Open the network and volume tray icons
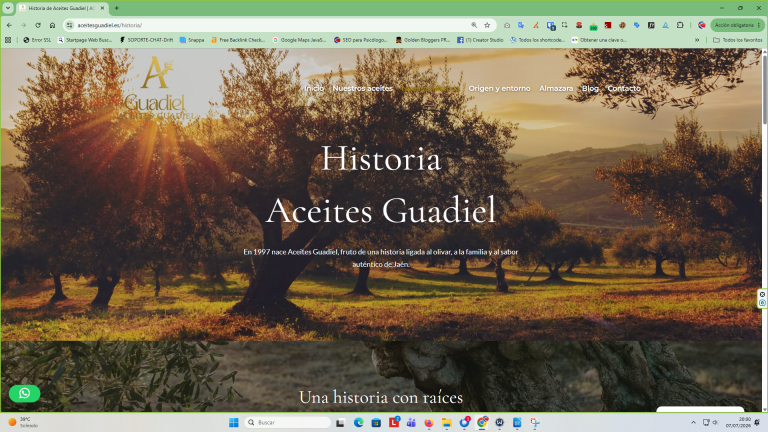768x432 pixels. click(710, 422)
